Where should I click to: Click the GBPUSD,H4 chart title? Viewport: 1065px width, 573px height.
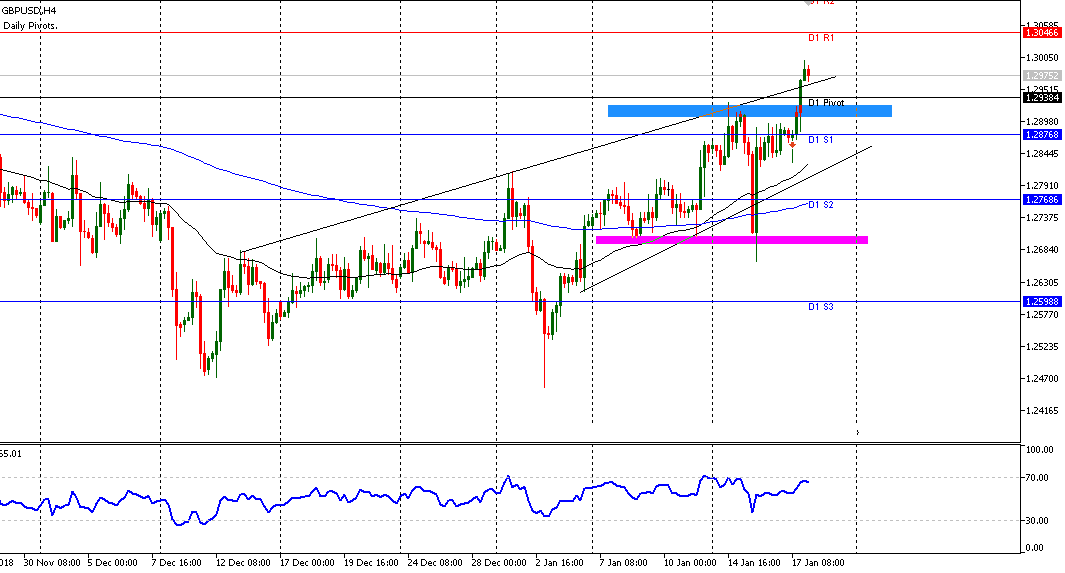pyautogui.click(x=28, y=10)
